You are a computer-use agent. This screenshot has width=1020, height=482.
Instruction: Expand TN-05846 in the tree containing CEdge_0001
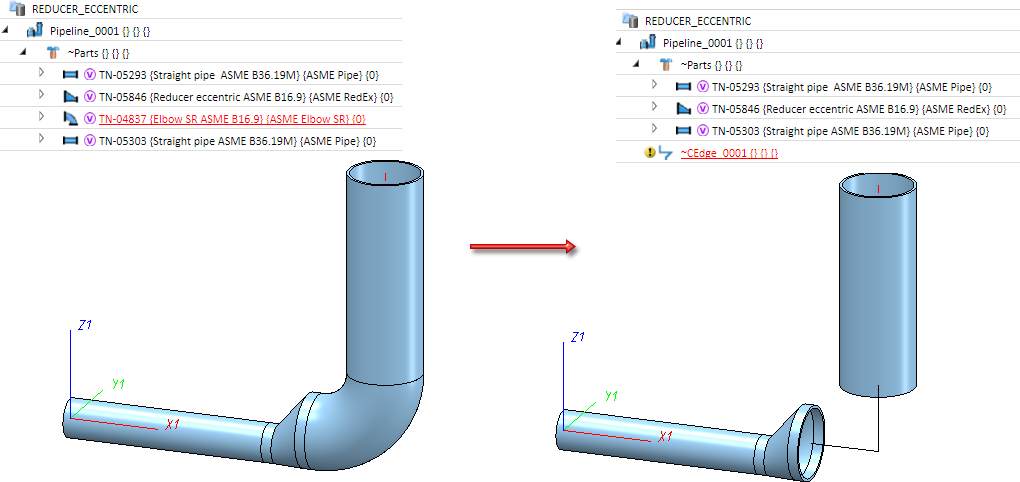(654, 107)
